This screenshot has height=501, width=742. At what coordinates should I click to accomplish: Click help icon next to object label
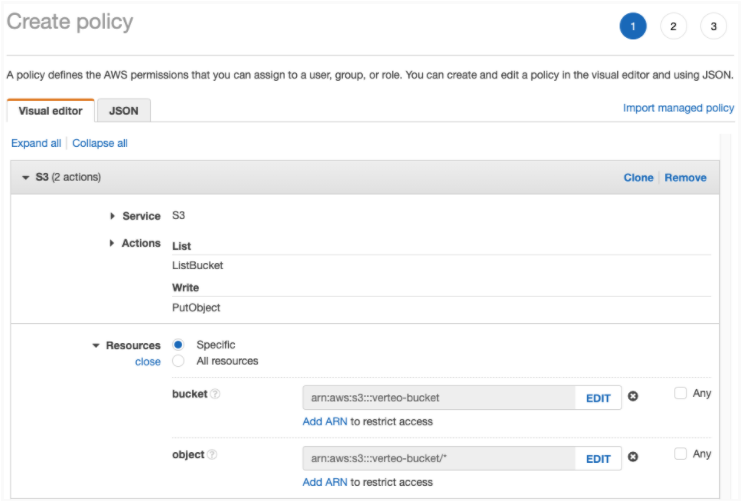click(x=213, y=455)
